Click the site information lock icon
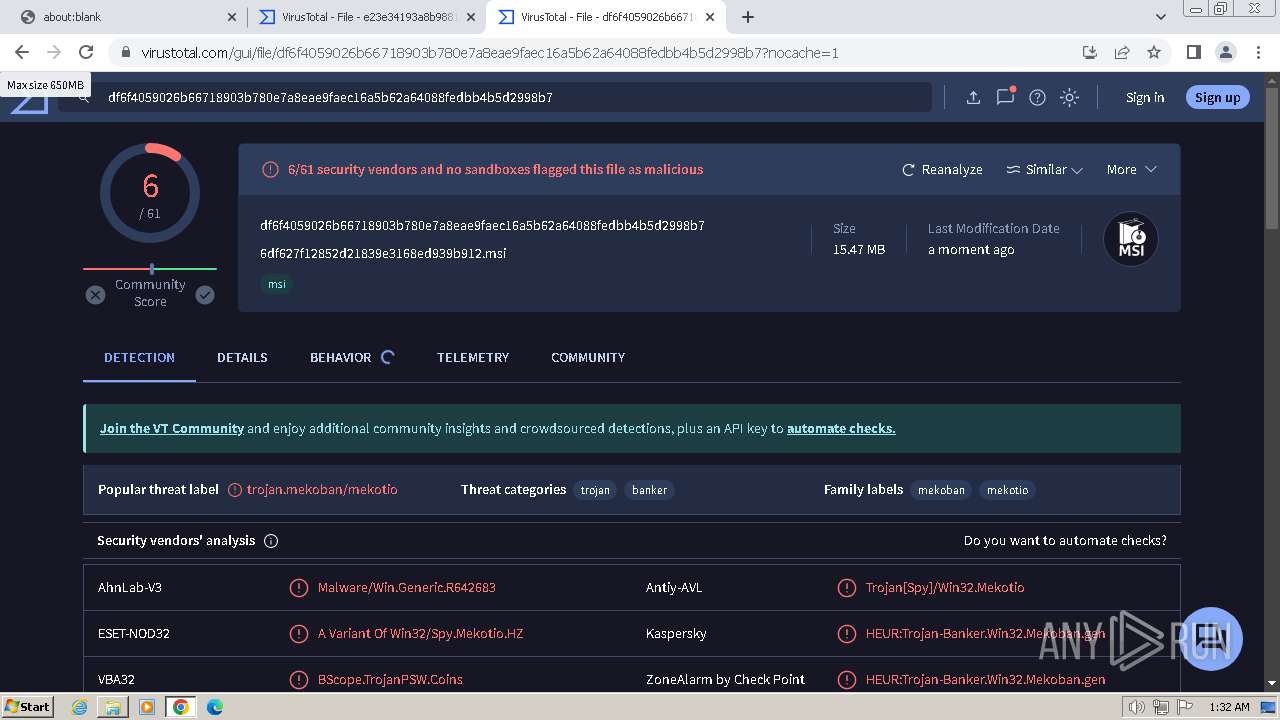This screenshot has height=720, width=1280. coord(125,53)
